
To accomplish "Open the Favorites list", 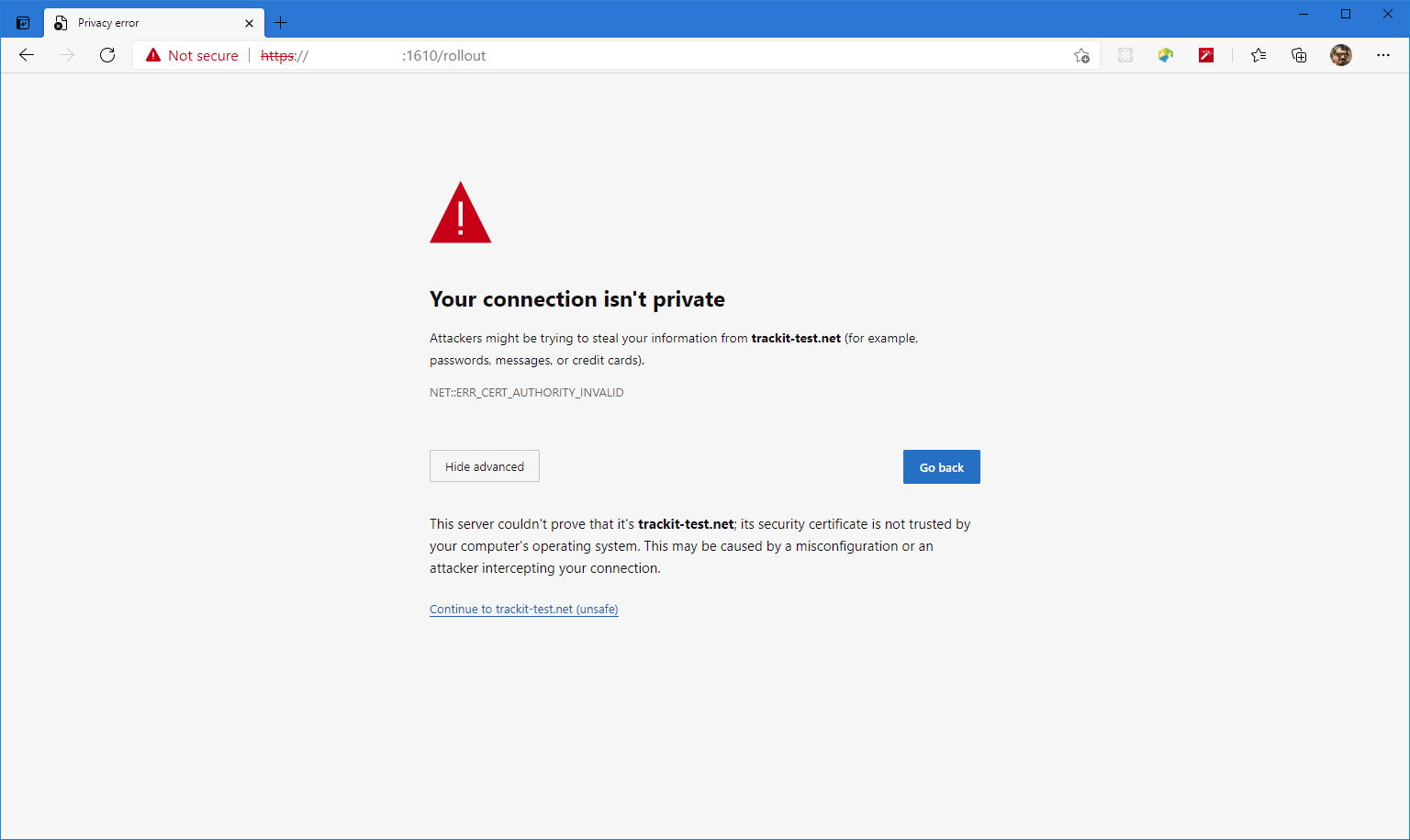I will (x=1259, y=55).
